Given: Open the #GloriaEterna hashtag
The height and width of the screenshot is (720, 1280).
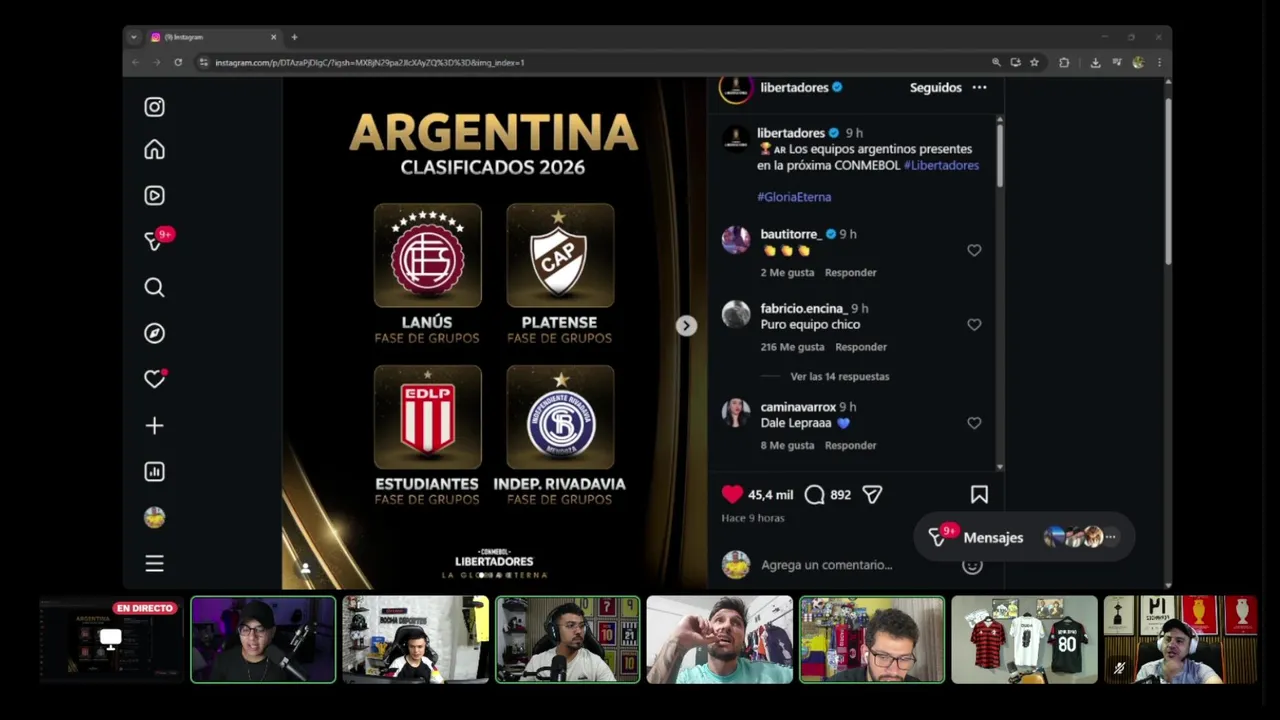Looking at the screenshot, I should (794, 197).
